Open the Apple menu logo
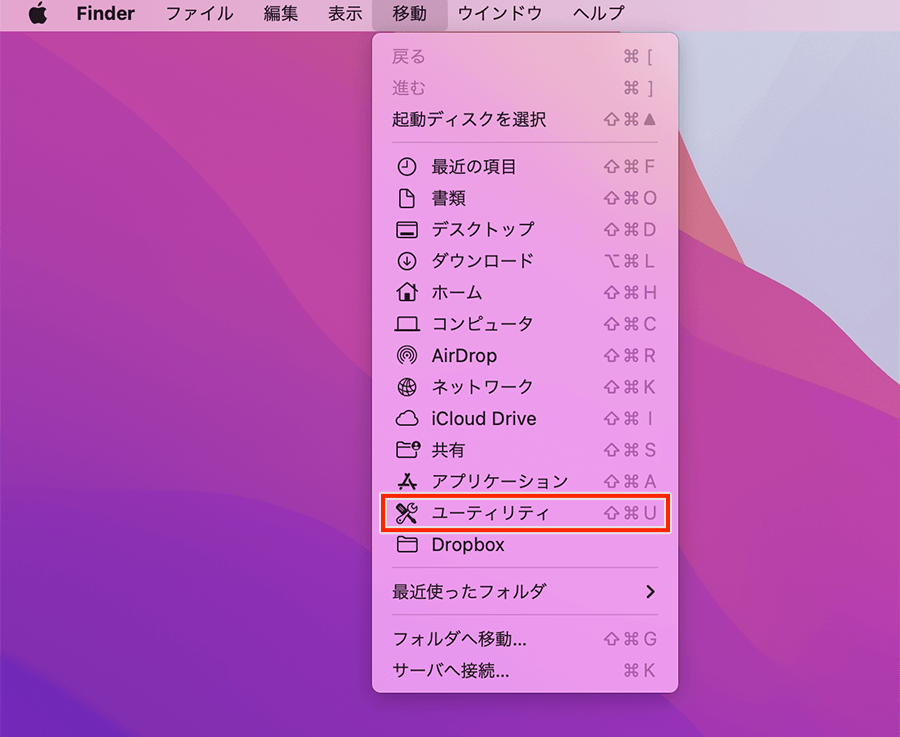Screen dimensions: 900x737 tap(38, 13)
